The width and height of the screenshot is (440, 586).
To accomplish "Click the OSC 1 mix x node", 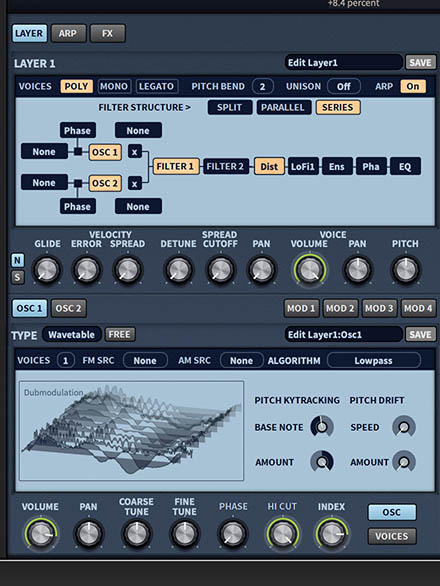I will coord(135,152).
